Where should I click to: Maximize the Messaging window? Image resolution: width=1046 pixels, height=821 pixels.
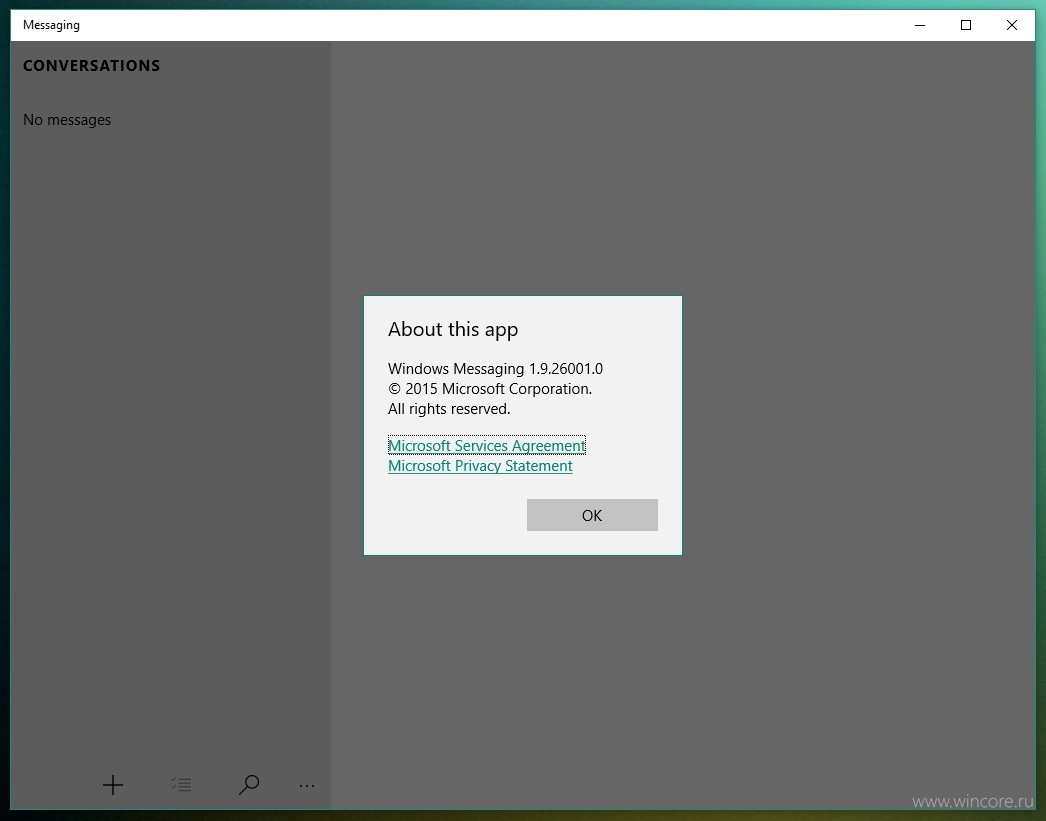[966, 25]
